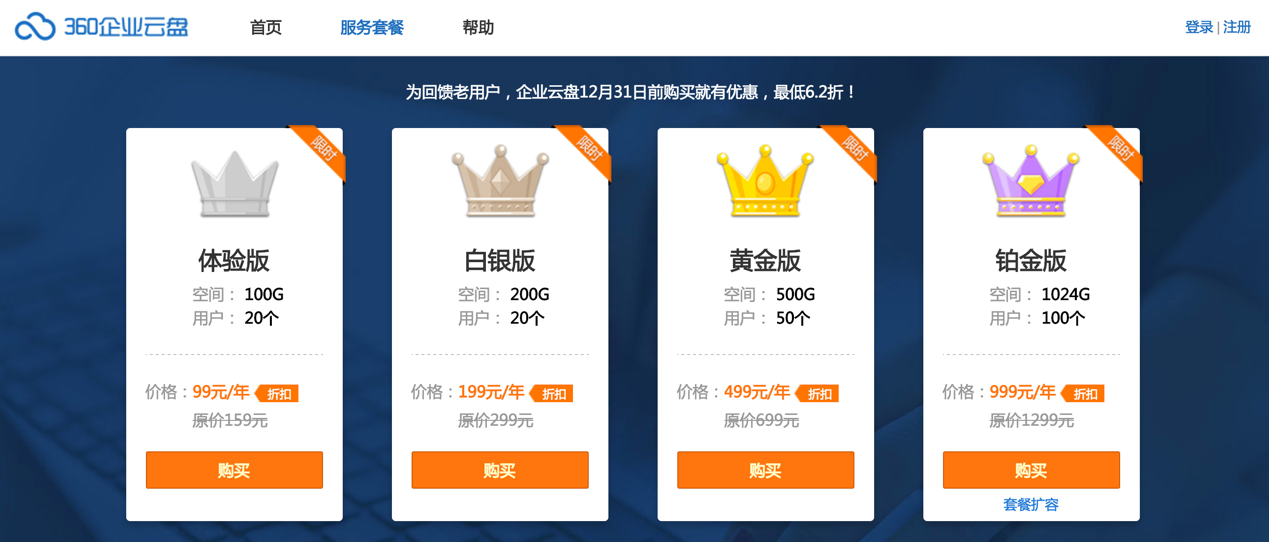Select the purple 铂金版 crown icon

(x=1031, y=181)
